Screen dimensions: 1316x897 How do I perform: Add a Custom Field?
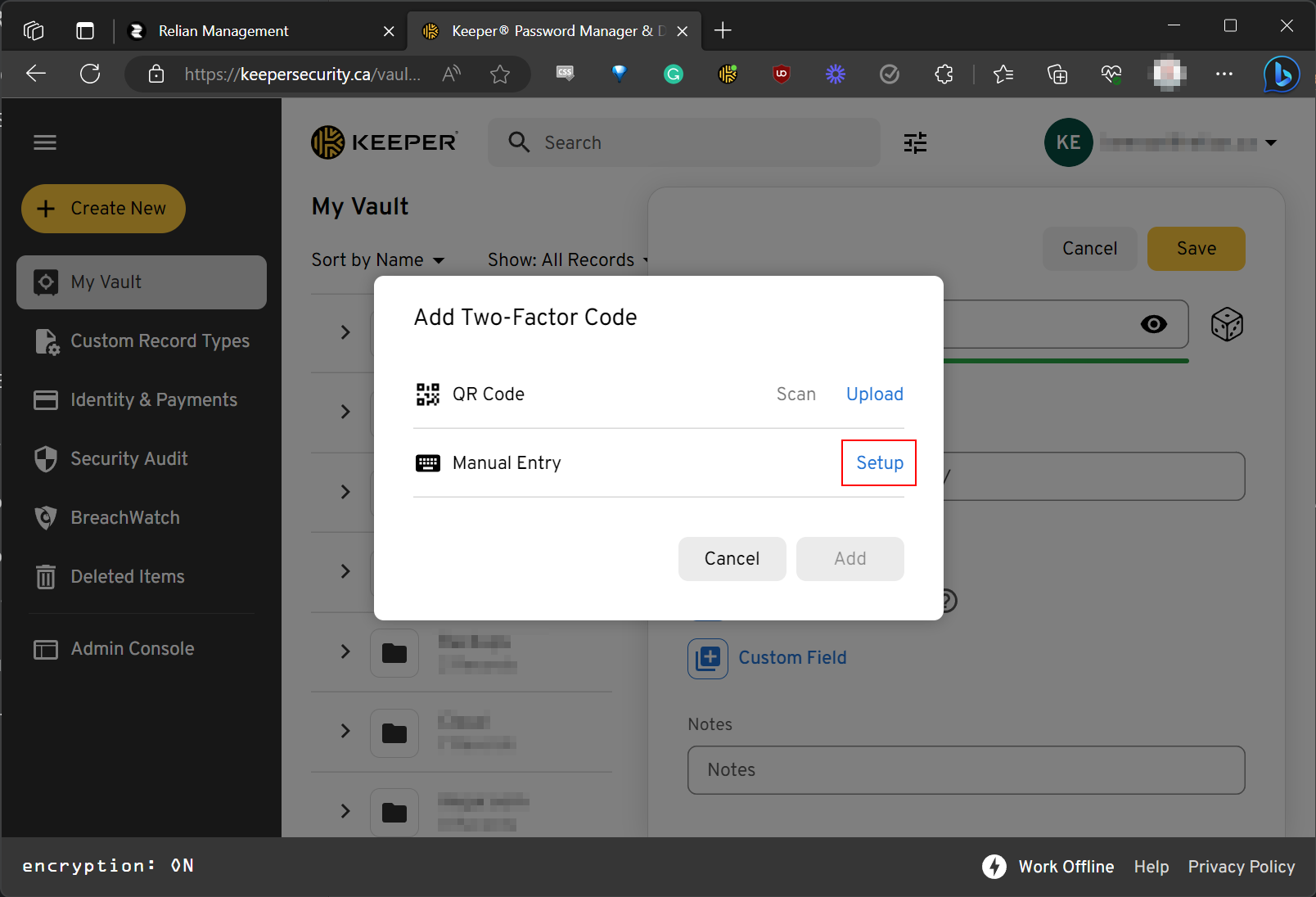[792, 658]
